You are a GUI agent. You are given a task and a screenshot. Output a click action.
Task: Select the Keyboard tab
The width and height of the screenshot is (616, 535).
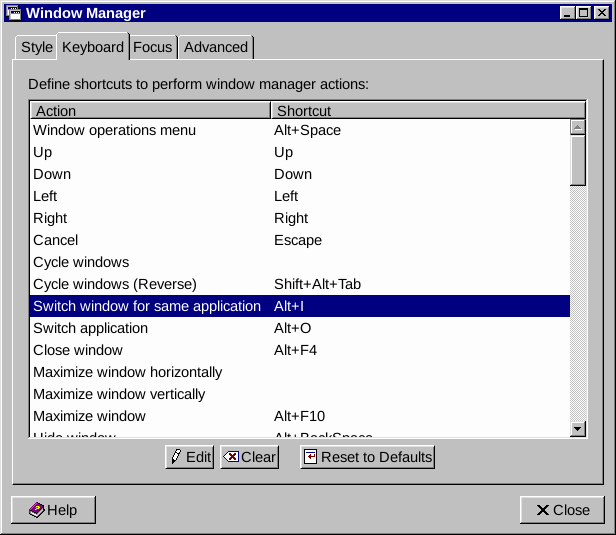(x=93, y=47)
